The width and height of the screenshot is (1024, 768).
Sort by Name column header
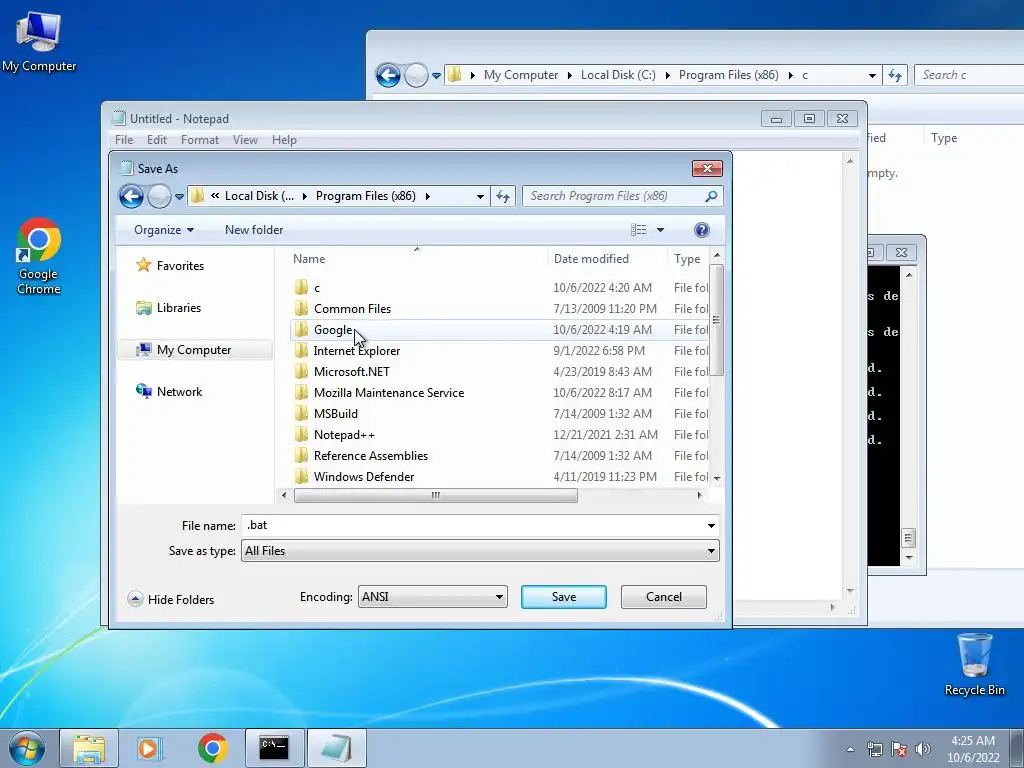(417, 259)
